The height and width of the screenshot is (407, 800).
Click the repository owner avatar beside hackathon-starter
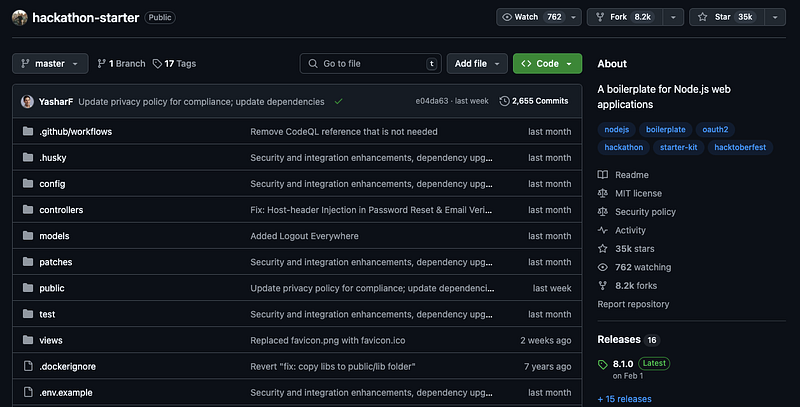pyautogui.click(x=19, y=17)
